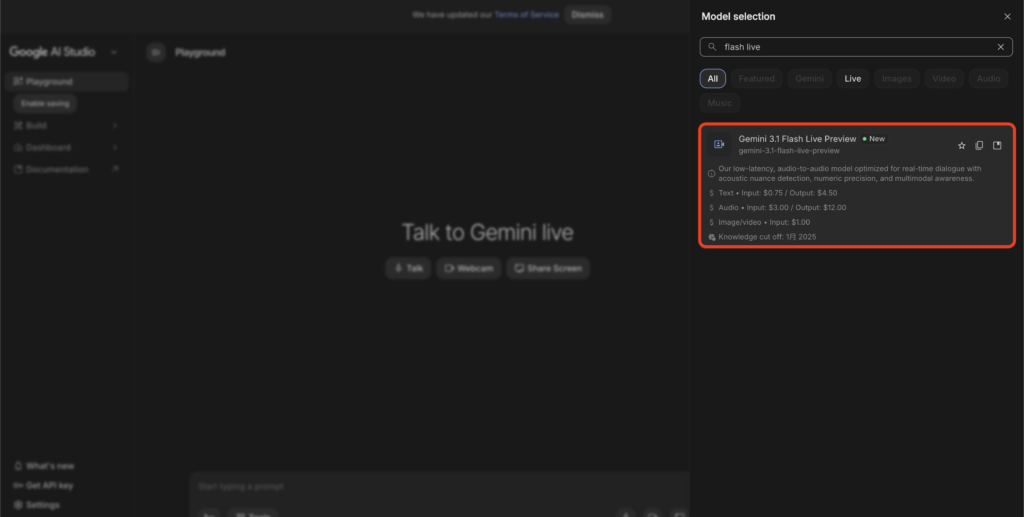Screen dimensions: 1024x517
Task: Focus the 'Start typing a prompt' field
Action: 441,487
